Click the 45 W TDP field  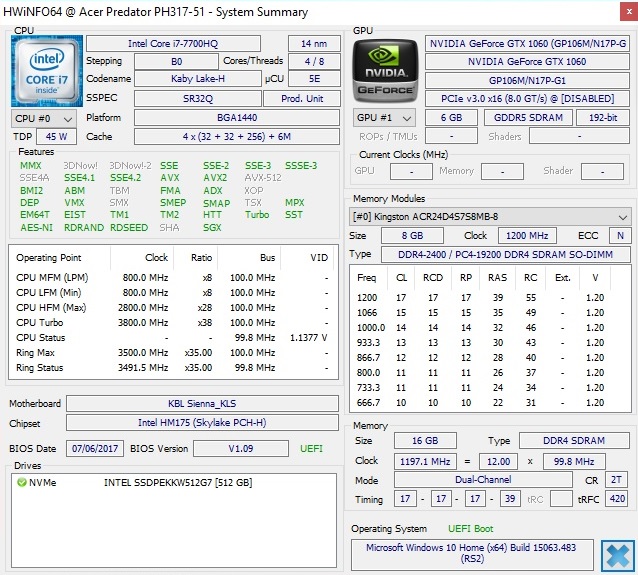[x=56, y=137]
